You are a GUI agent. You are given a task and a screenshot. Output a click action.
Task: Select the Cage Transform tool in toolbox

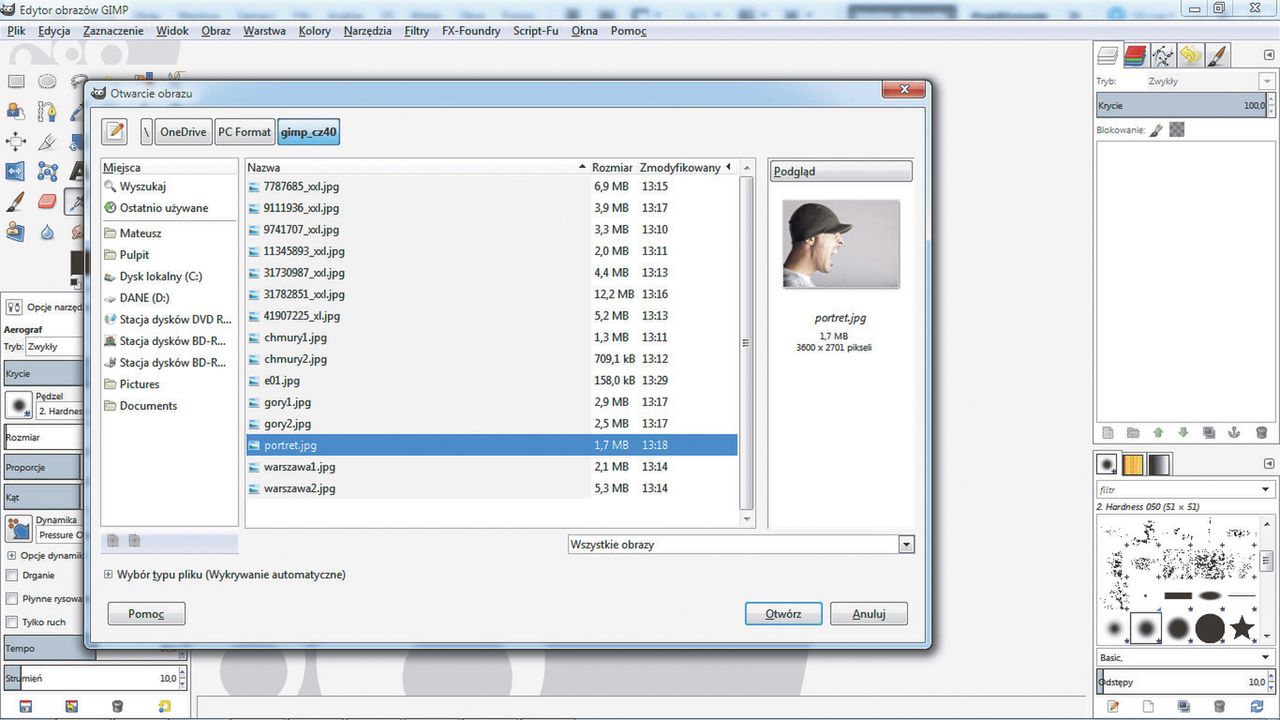pyautogui.click(x=47, y=171)
